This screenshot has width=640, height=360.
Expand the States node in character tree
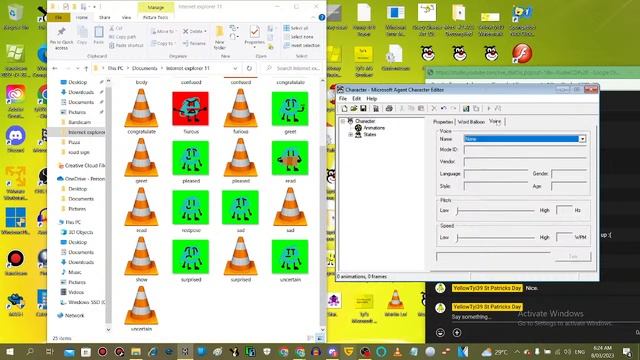pyautogui.click(x=350, y=134)
